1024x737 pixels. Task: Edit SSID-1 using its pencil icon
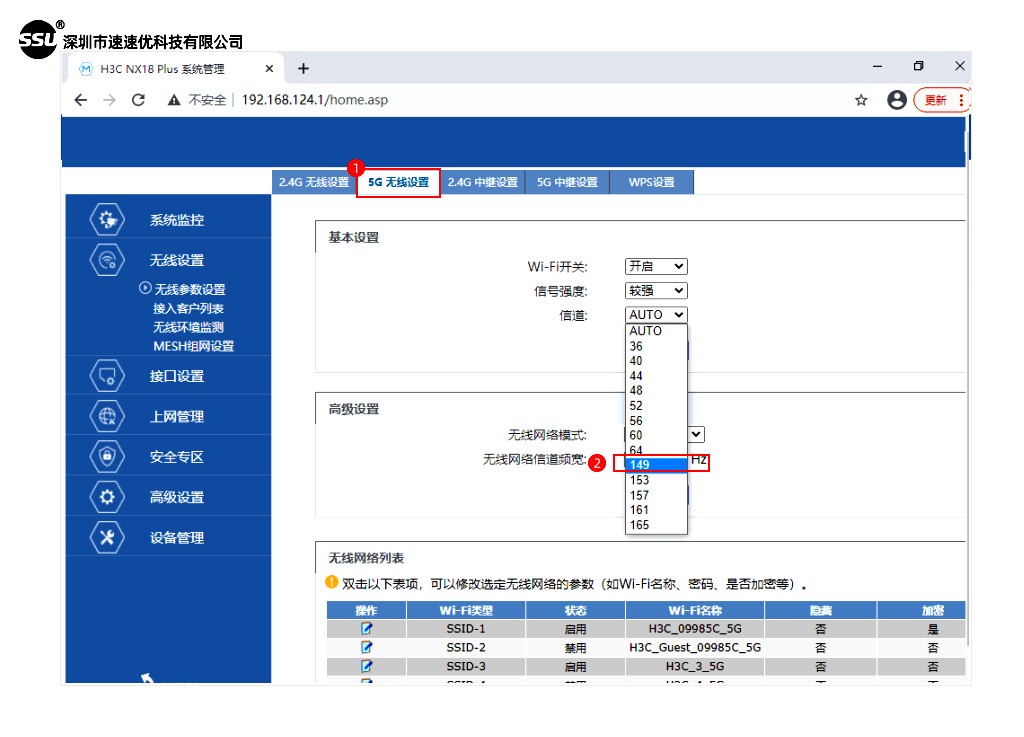click(366, 629)
